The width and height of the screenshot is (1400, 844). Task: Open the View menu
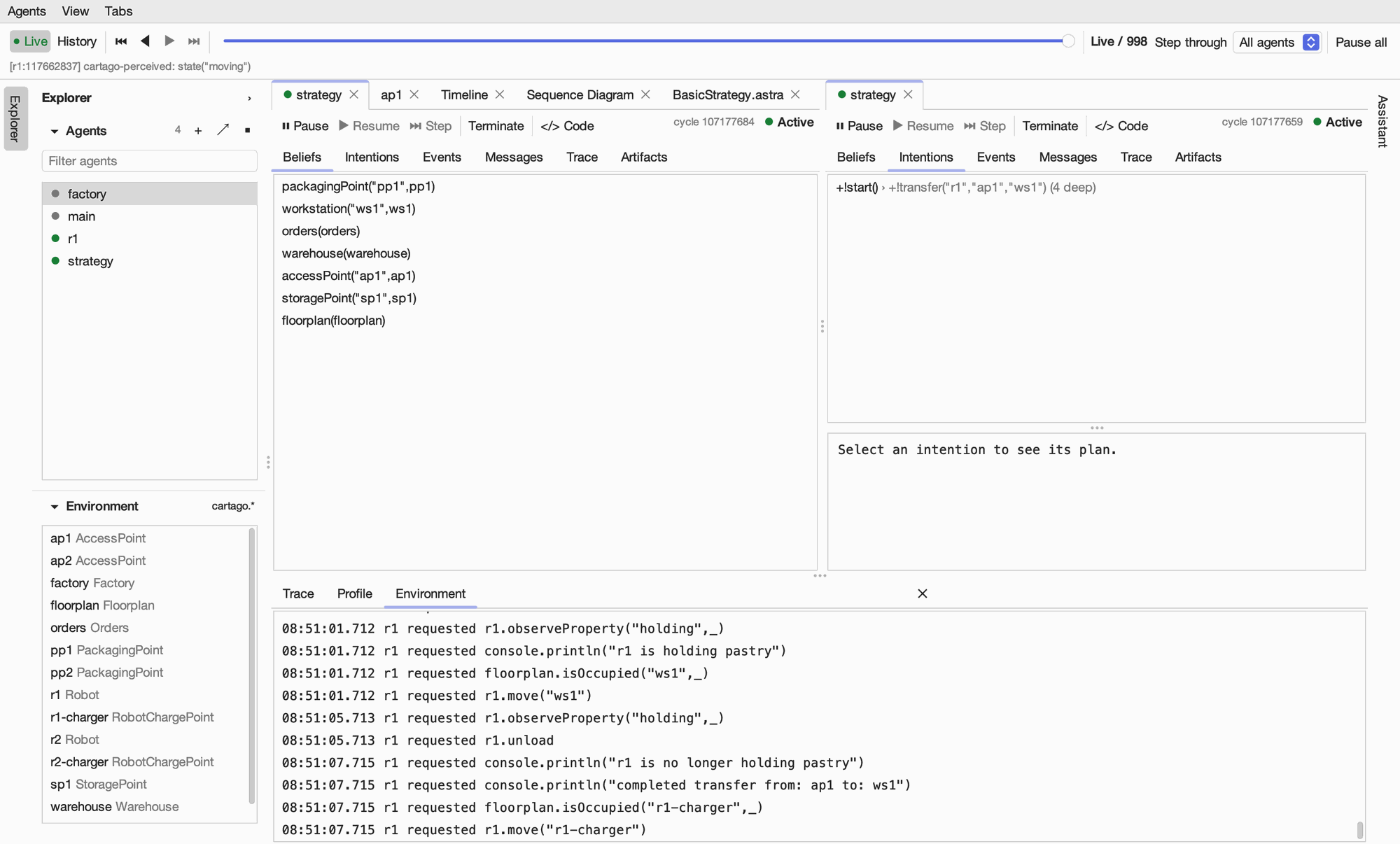point(75,11)
